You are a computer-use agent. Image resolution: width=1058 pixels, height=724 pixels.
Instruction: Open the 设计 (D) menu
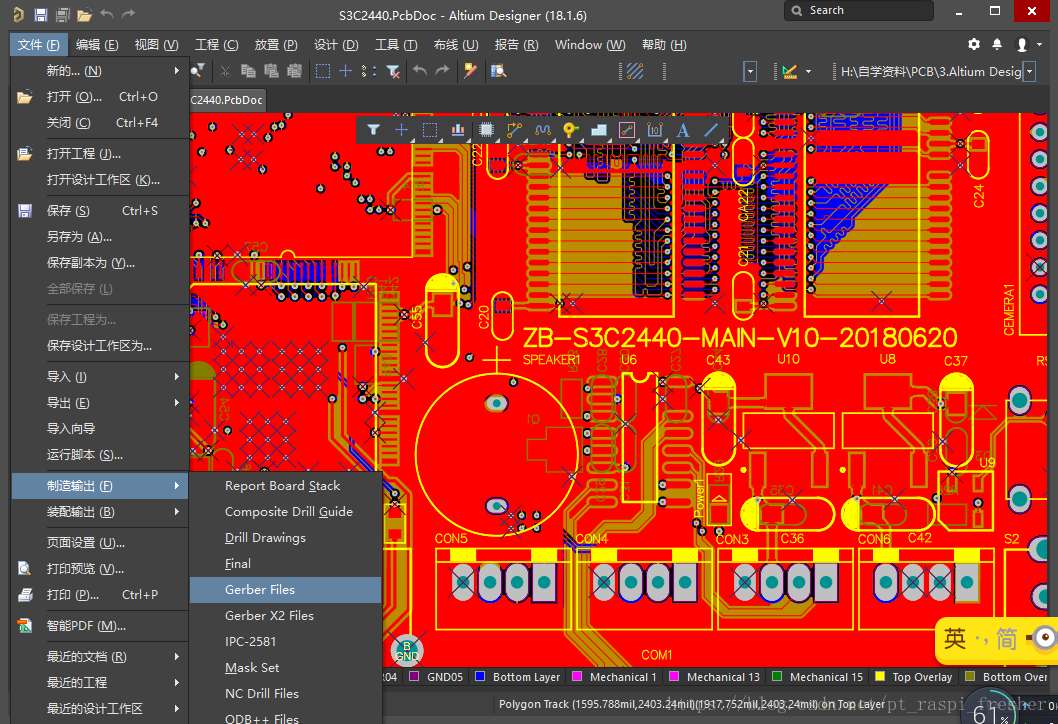pos(336,45)
